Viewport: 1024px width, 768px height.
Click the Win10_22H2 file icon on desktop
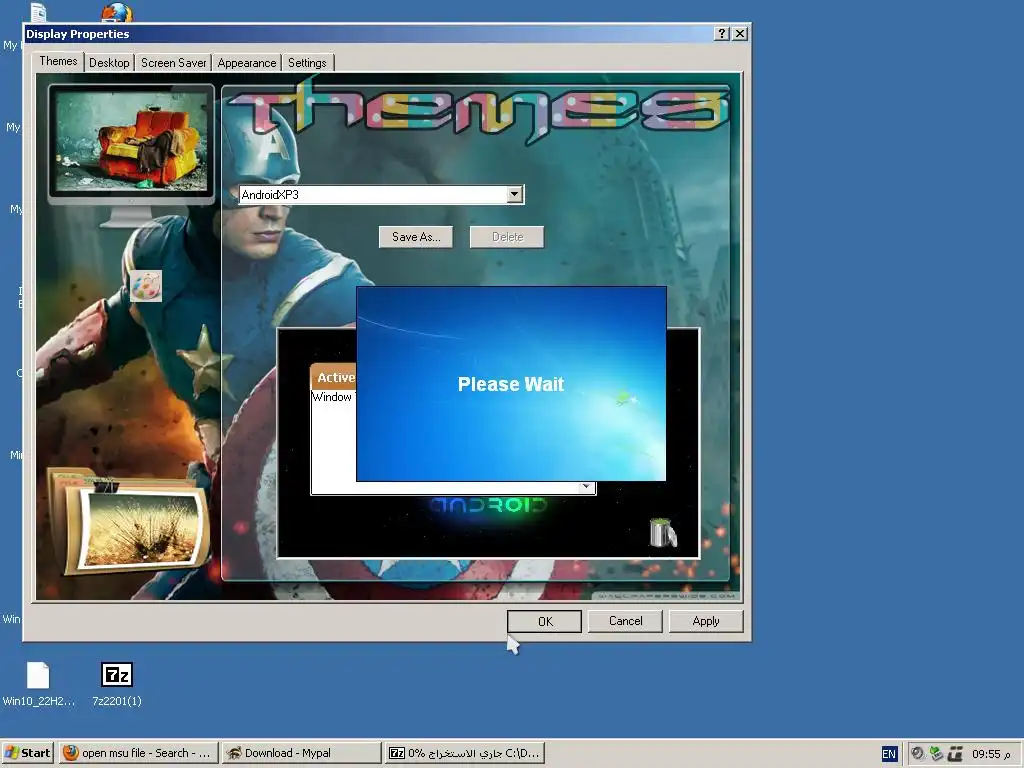pos(38,675)
